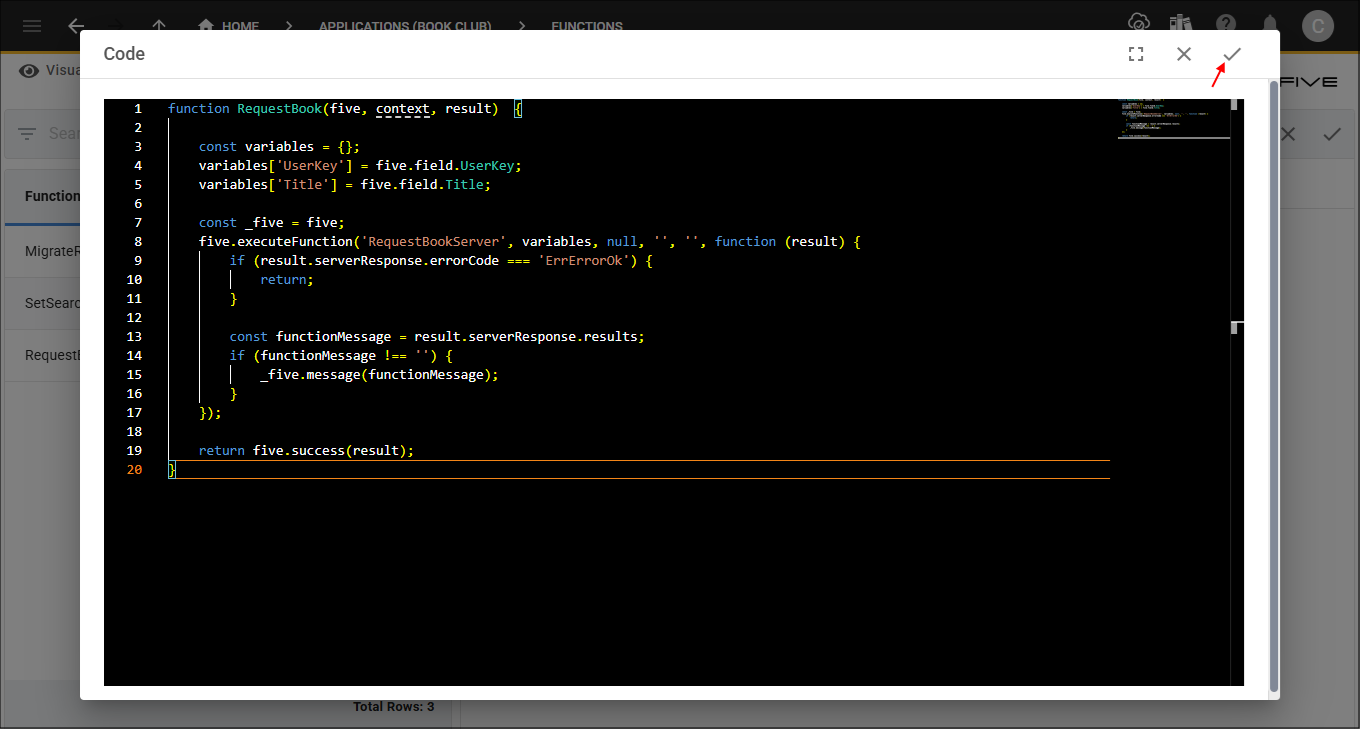Screen dimensions: 1360x729
Task: Click 'const variables = {};' line
Action: coord(279,146)
